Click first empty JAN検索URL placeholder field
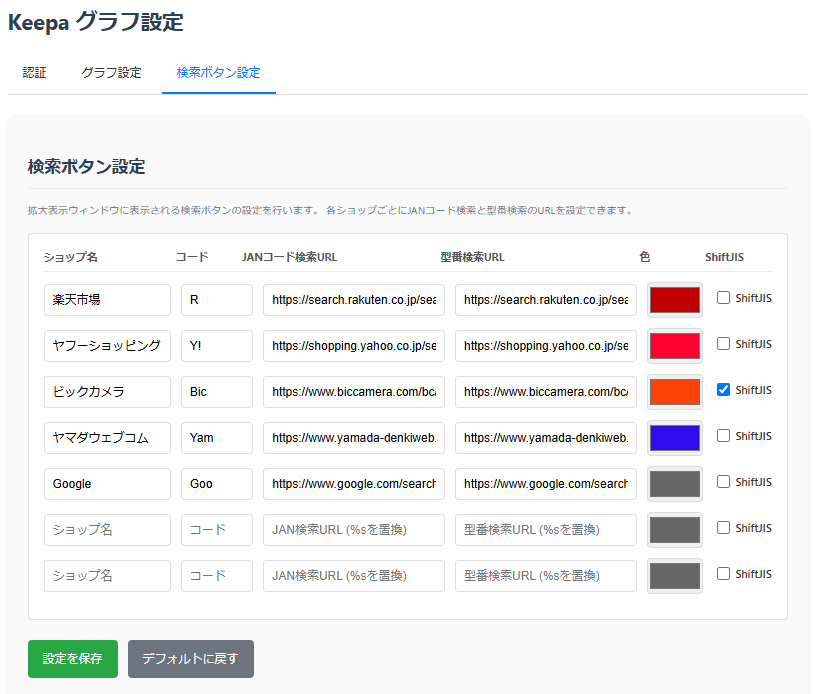This screenshot has width=814, height=694. (354, 530)
